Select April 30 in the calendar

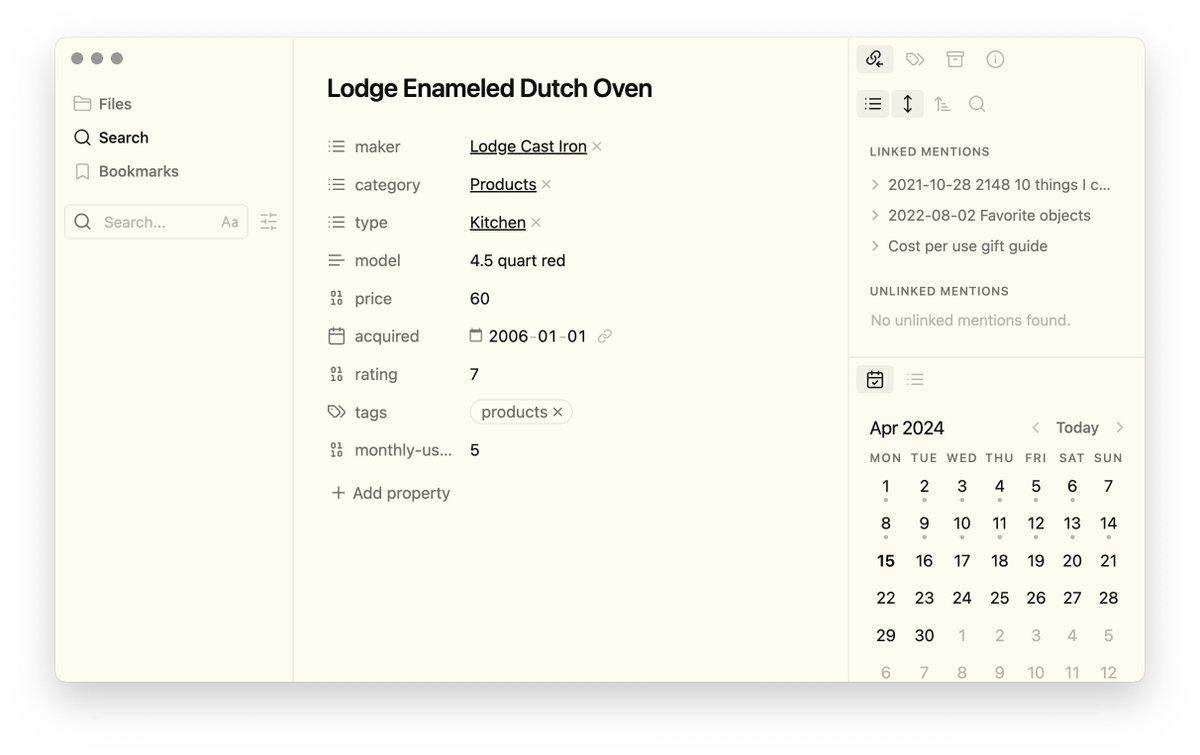point(924,636)
